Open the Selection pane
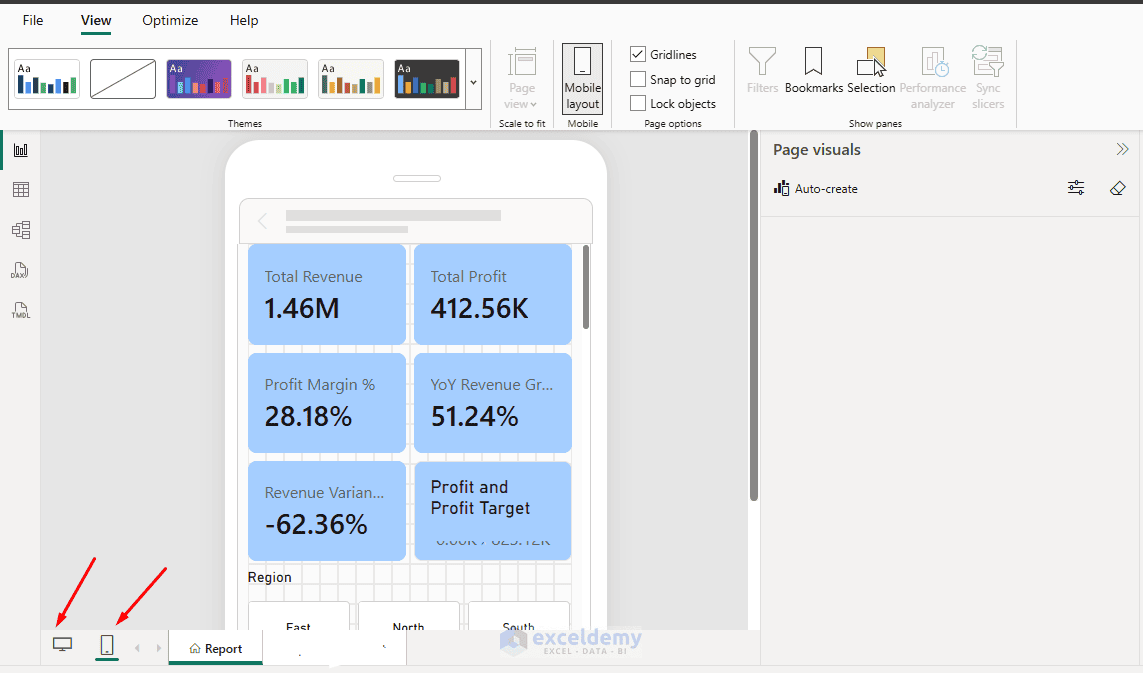 tap(871, 71)
